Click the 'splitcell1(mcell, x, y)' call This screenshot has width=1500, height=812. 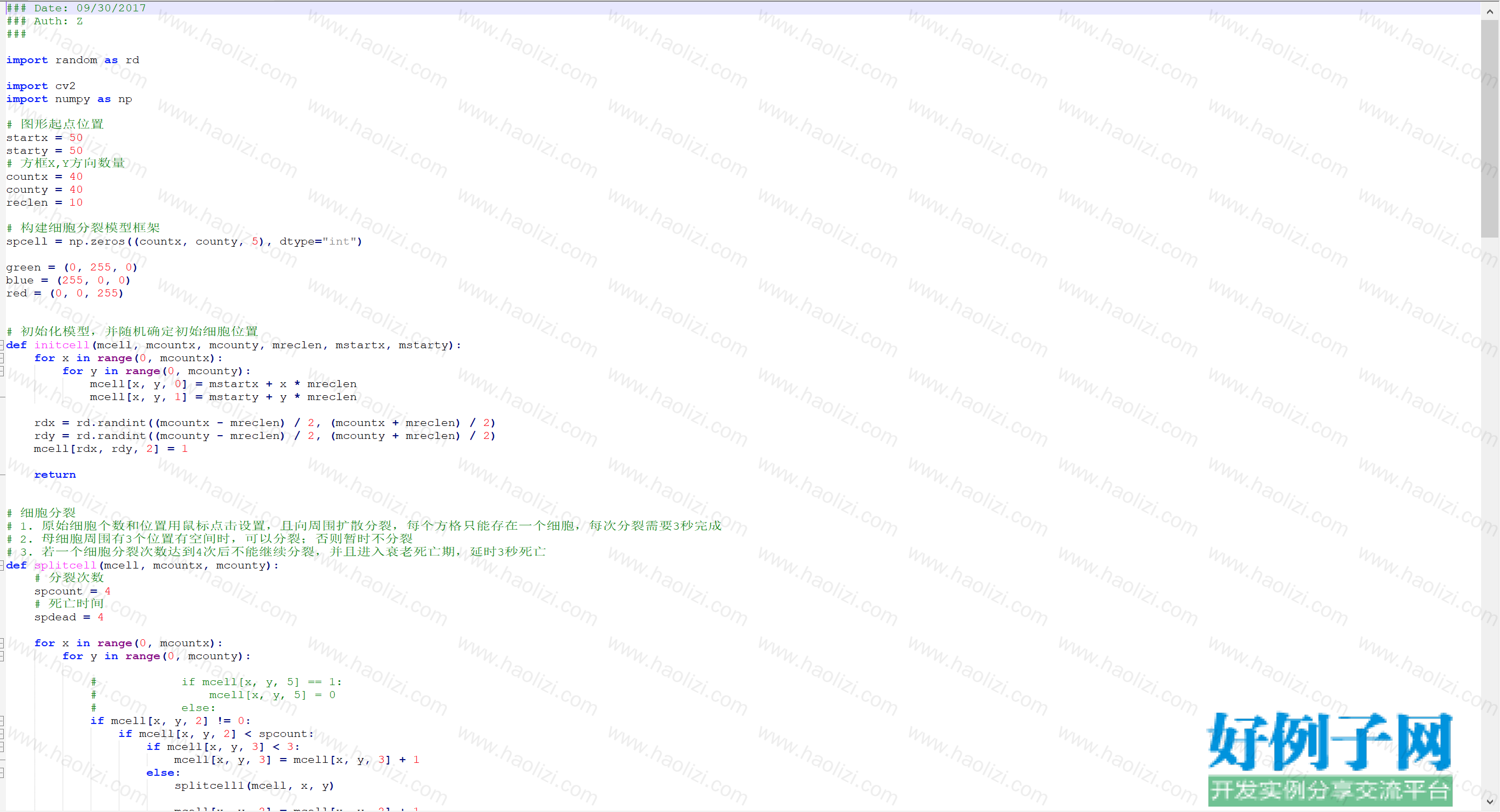(254, 786)
